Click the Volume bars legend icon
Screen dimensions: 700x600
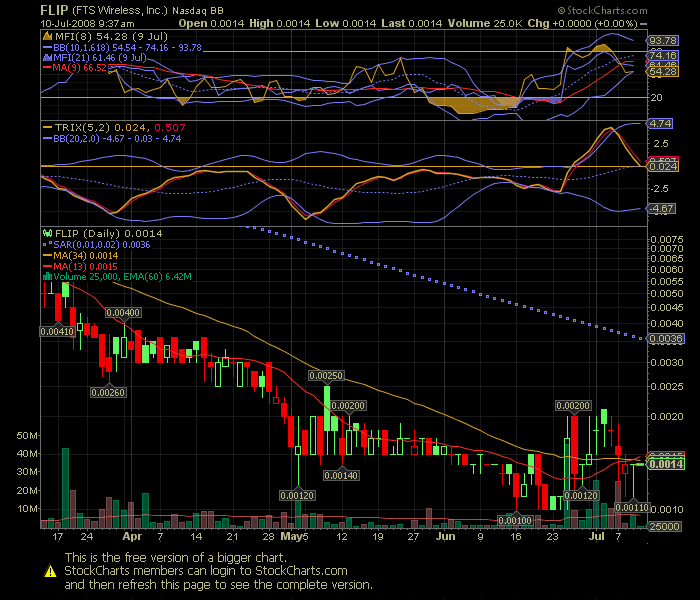(47, 277)
